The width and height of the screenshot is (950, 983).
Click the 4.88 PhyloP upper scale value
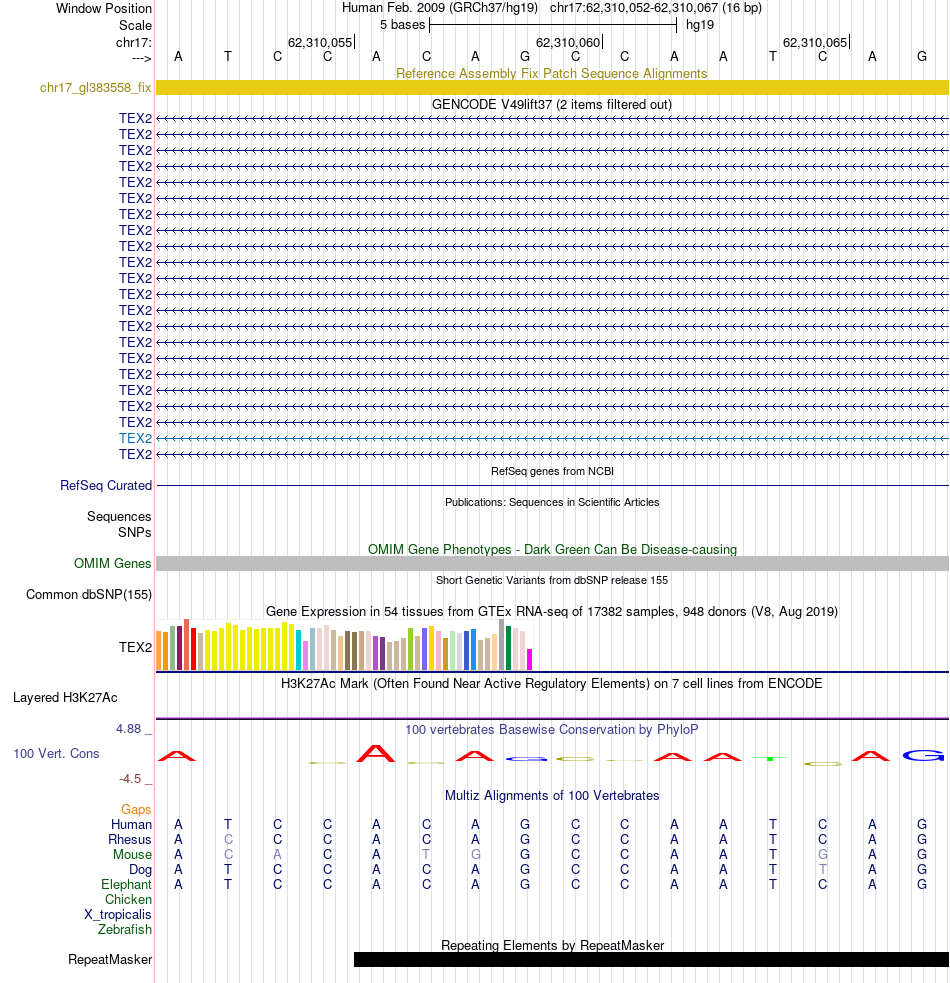[129, 728]
